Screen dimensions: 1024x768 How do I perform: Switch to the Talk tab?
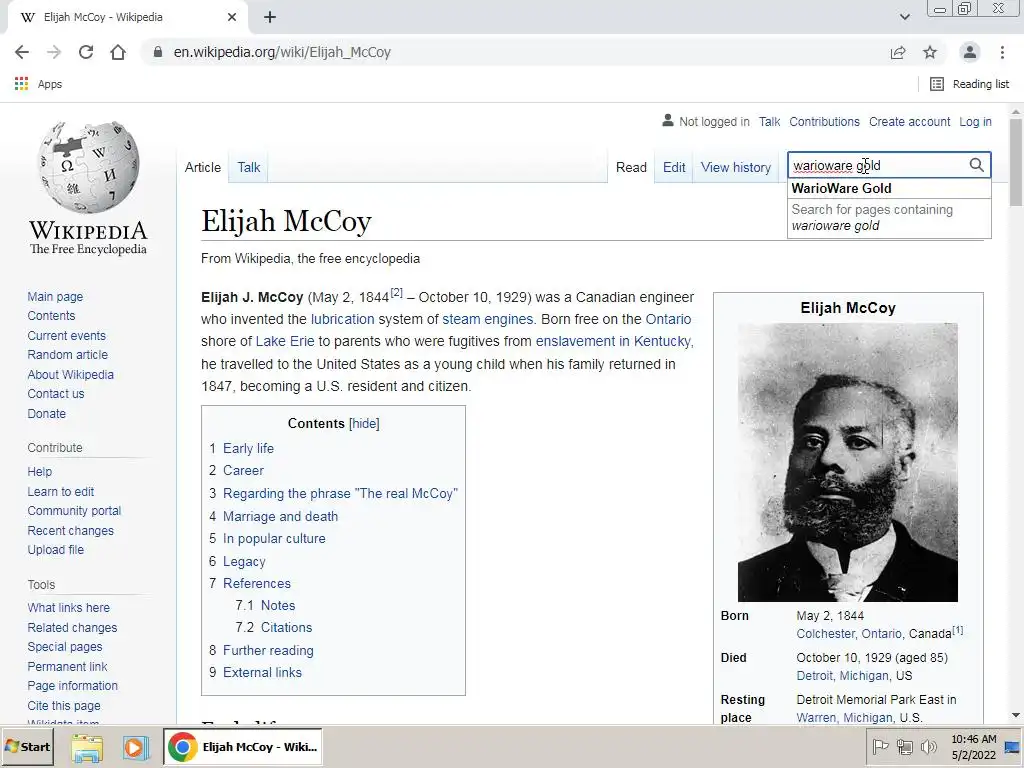249,167
